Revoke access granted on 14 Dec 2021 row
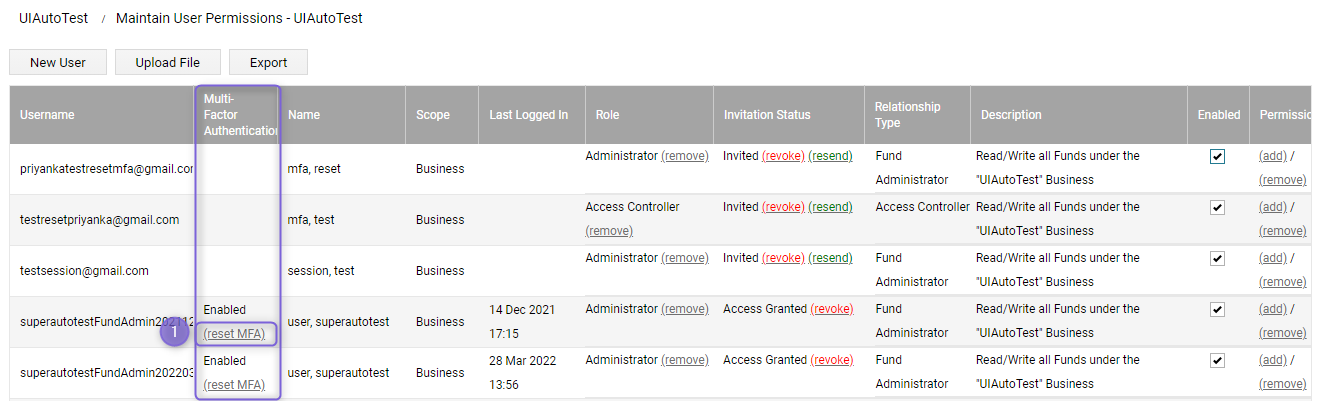This screenshot has width=1327, height=401. [832, 309]
